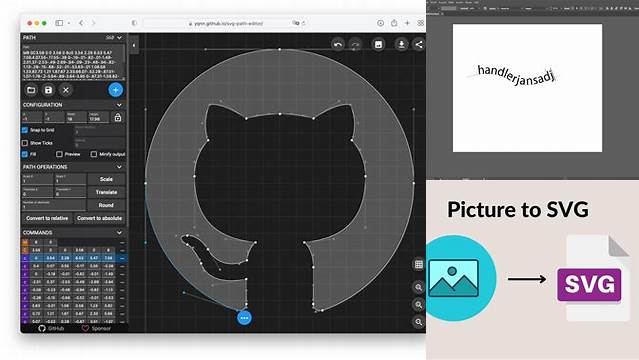Enable the Show Ticks checkbox

point(25,143)
